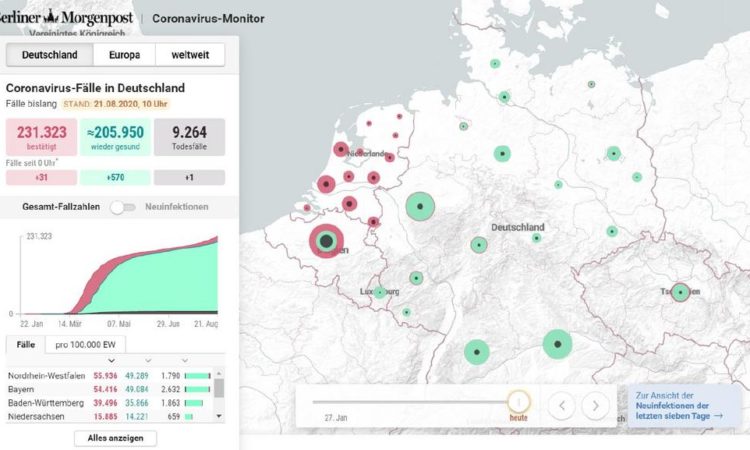Click the green bubble near Deutschland label
The height and width of the screenshot is (450, 750).
tap(479, 245)
